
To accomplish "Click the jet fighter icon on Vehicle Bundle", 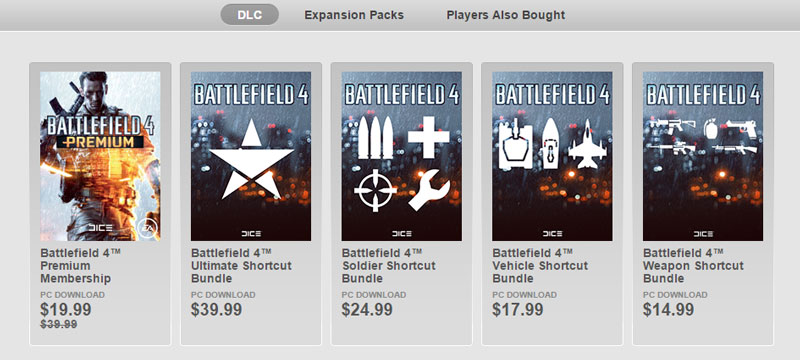I will click(x=587, y=144).
